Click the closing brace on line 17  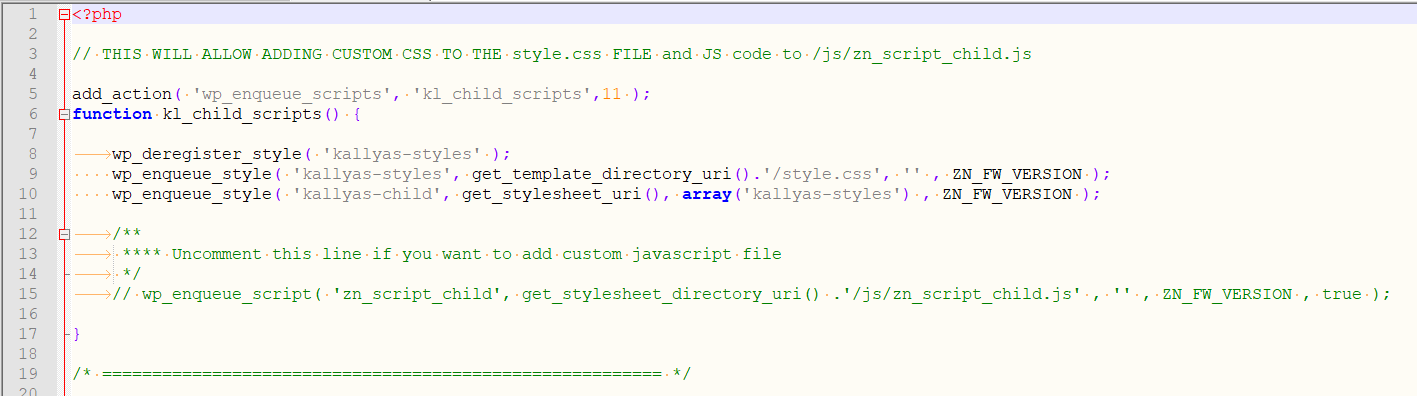[x=77, y=334]
